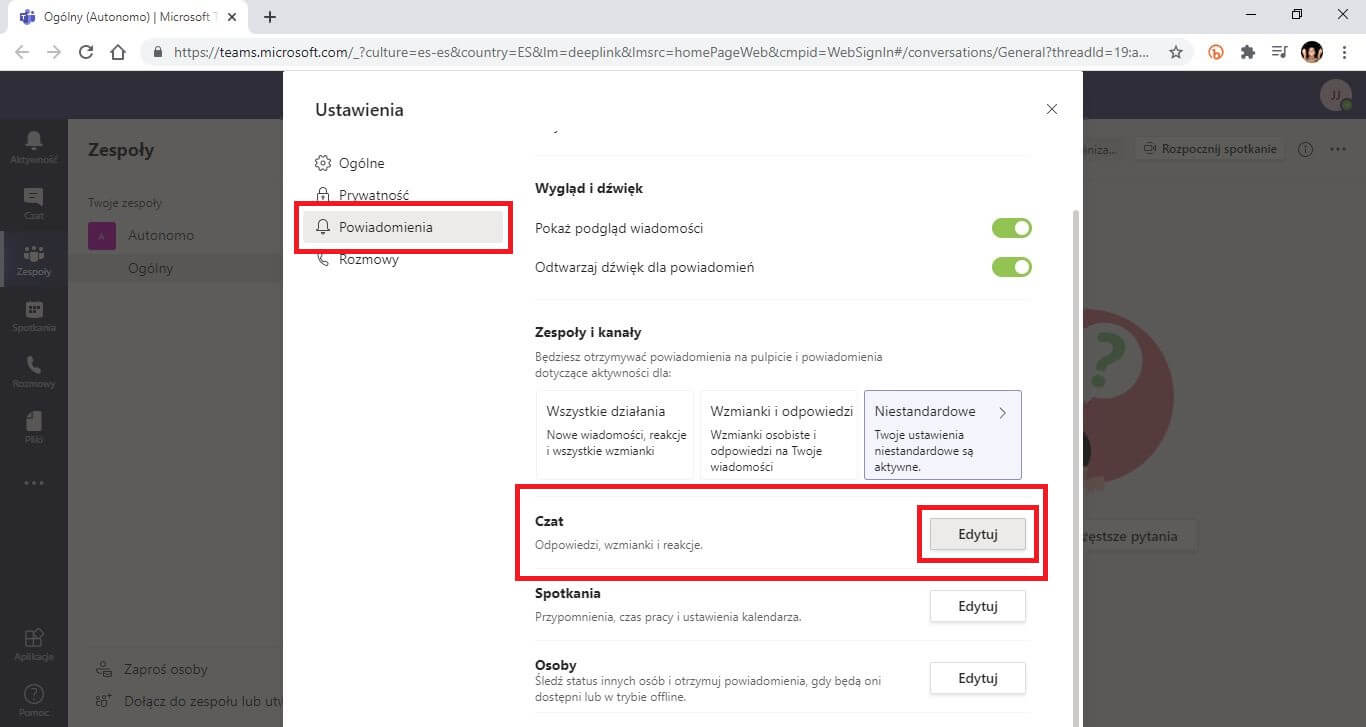Open channel more options ellipsis

(x=1338, y=149)
